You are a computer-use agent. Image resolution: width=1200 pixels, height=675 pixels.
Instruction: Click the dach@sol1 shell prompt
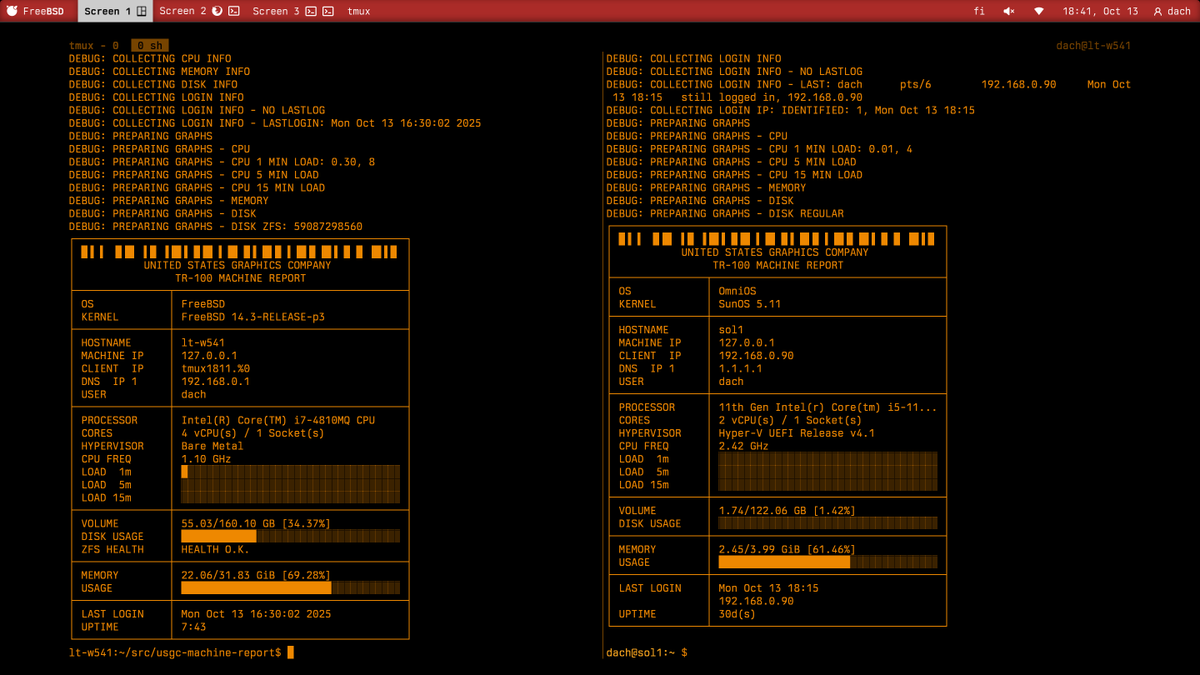pos(646,653)
